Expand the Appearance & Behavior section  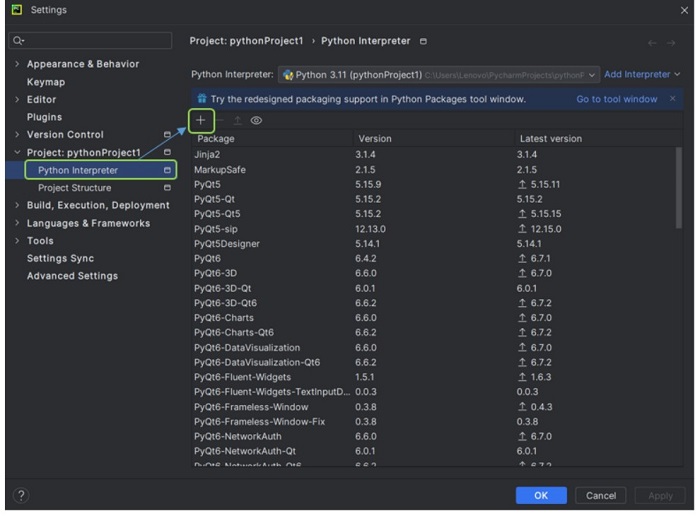(x=17, y=64)
